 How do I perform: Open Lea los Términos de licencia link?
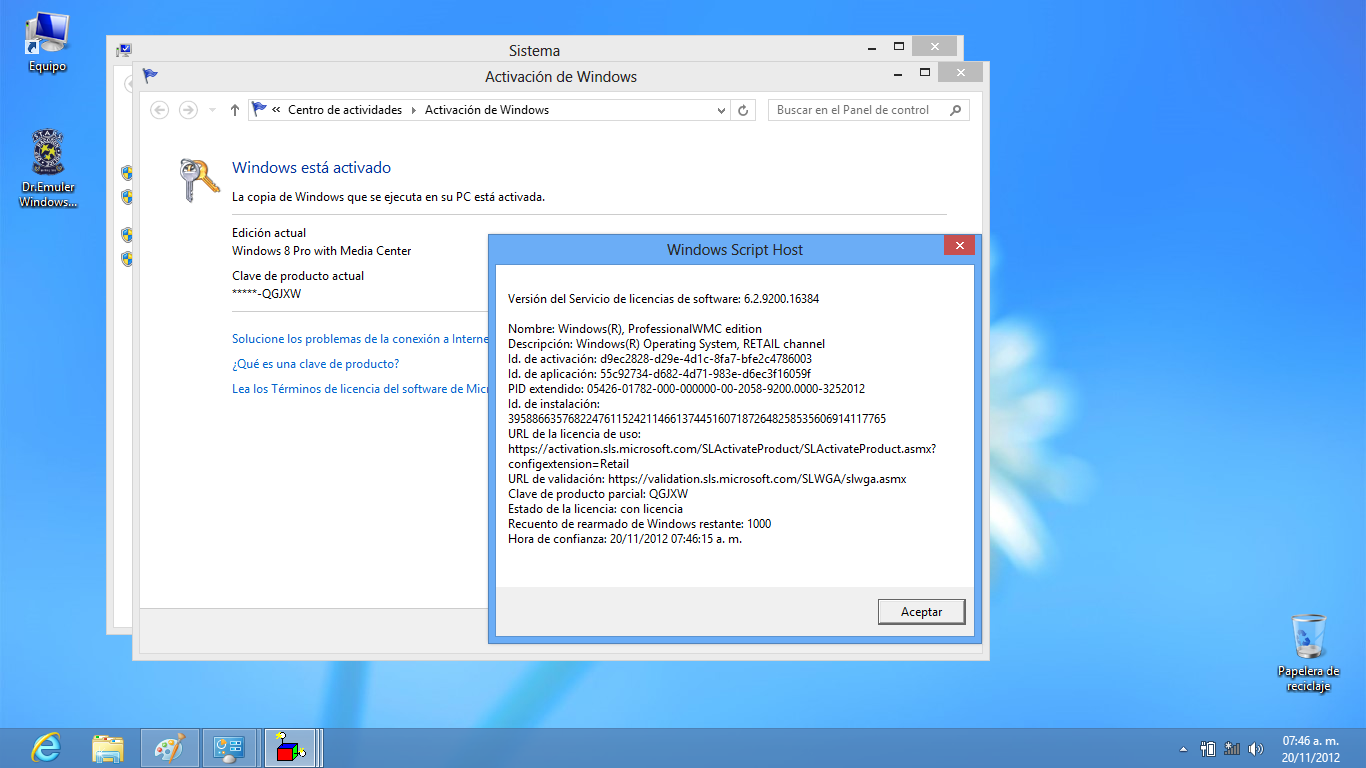tap(360, 389)
